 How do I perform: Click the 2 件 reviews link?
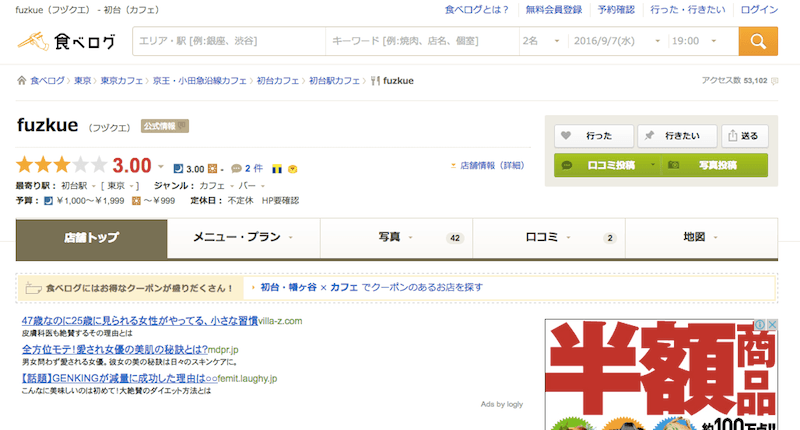[x=254, y=168]
